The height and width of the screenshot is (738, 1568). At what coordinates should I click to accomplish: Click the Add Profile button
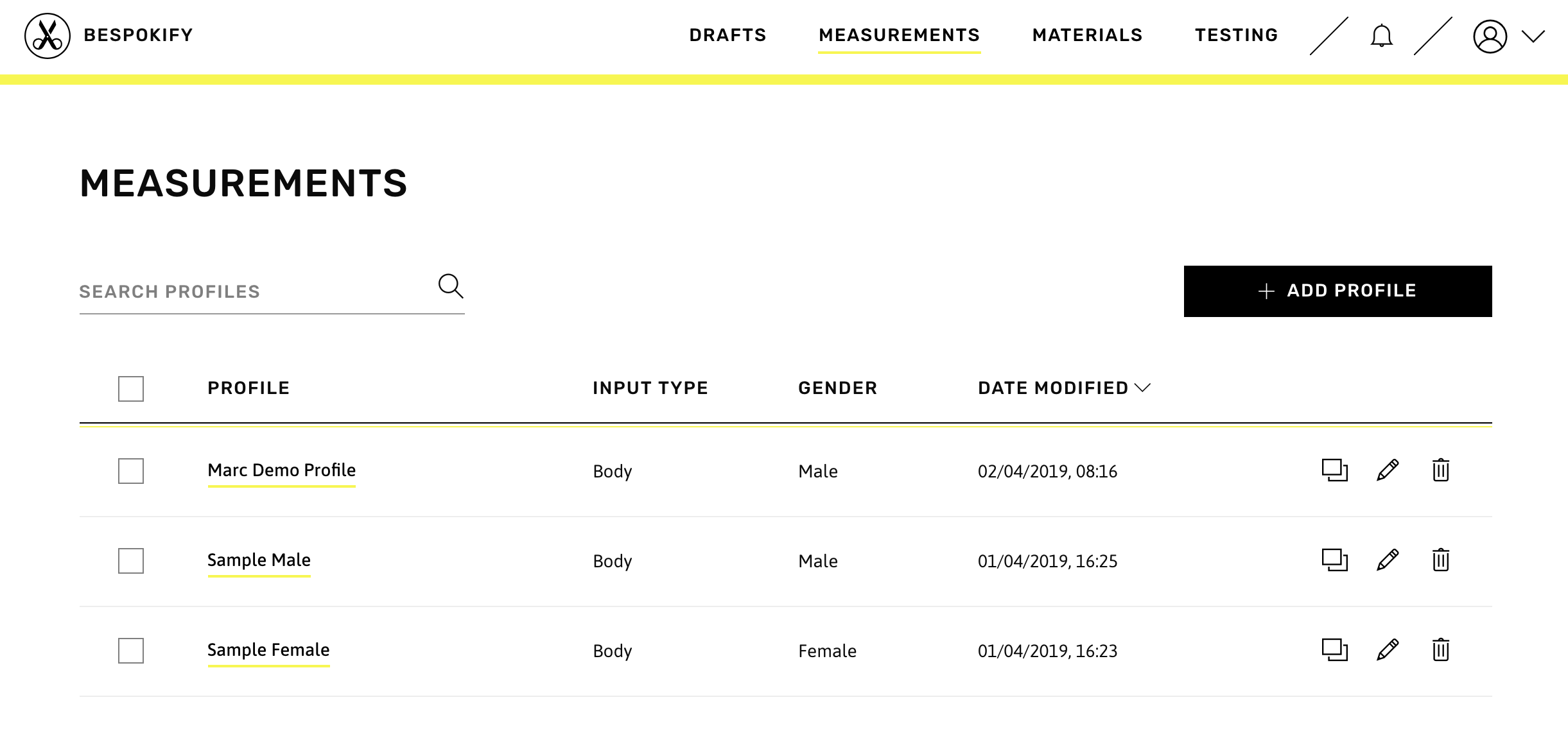1337,290
